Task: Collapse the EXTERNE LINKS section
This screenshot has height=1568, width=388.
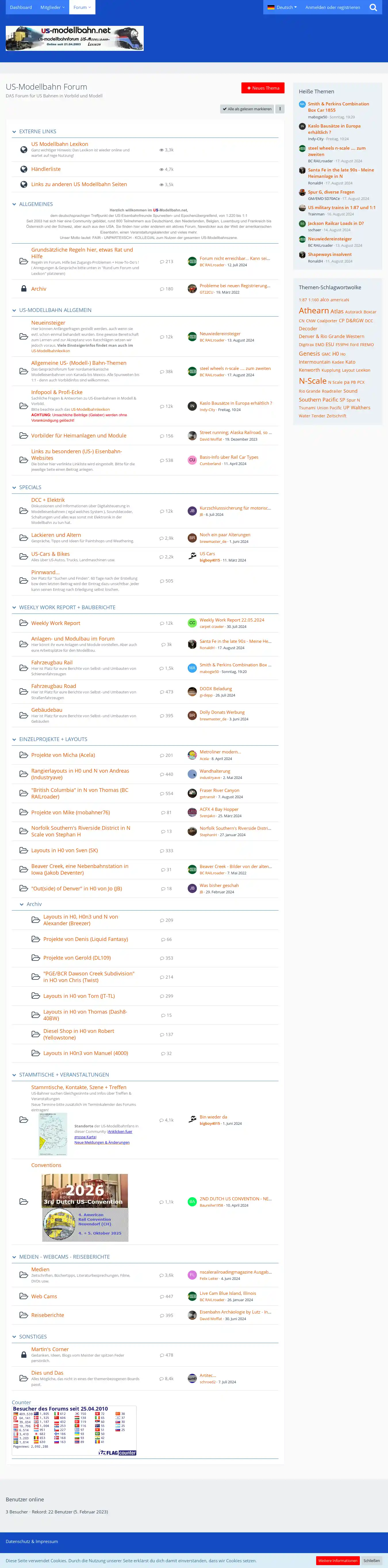Action: point(15,132)
